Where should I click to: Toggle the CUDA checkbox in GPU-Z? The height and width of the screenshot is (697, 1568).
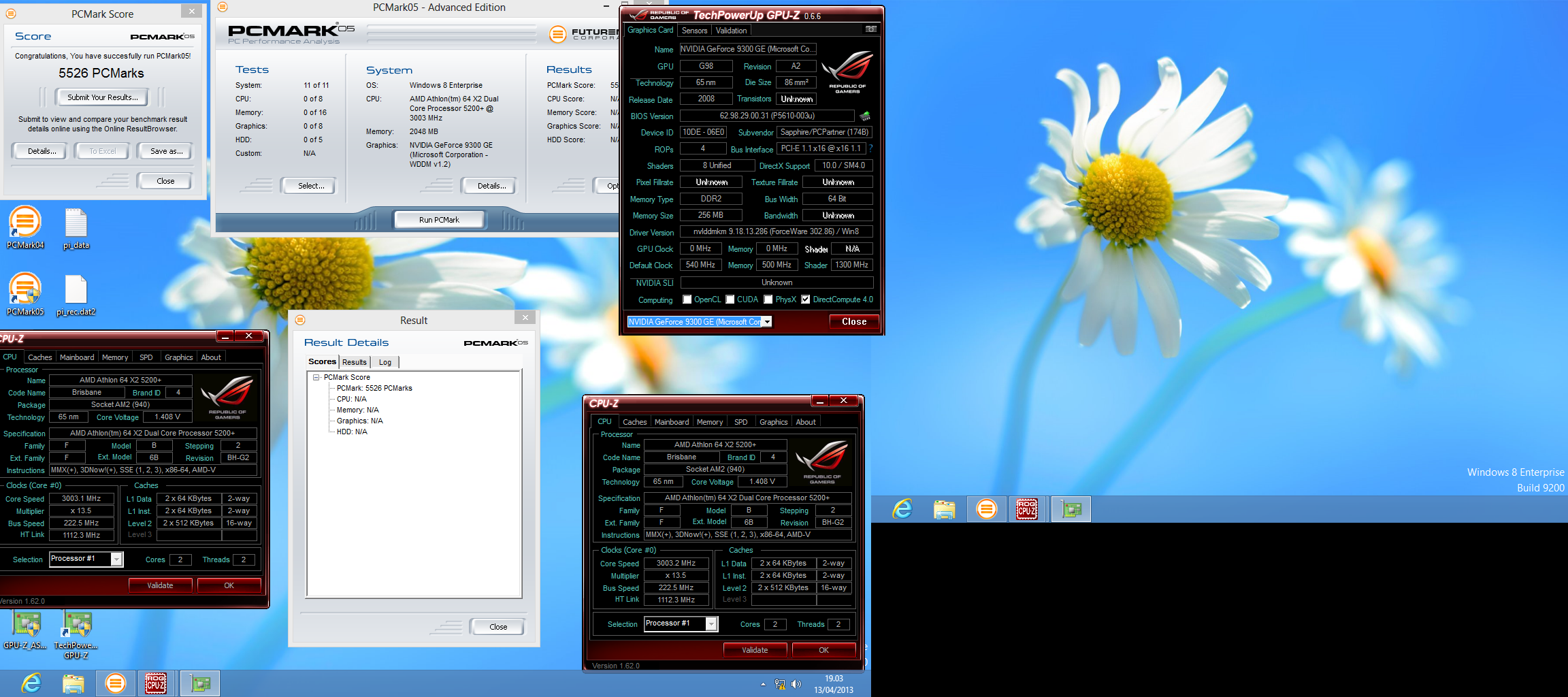click(730, 299)
